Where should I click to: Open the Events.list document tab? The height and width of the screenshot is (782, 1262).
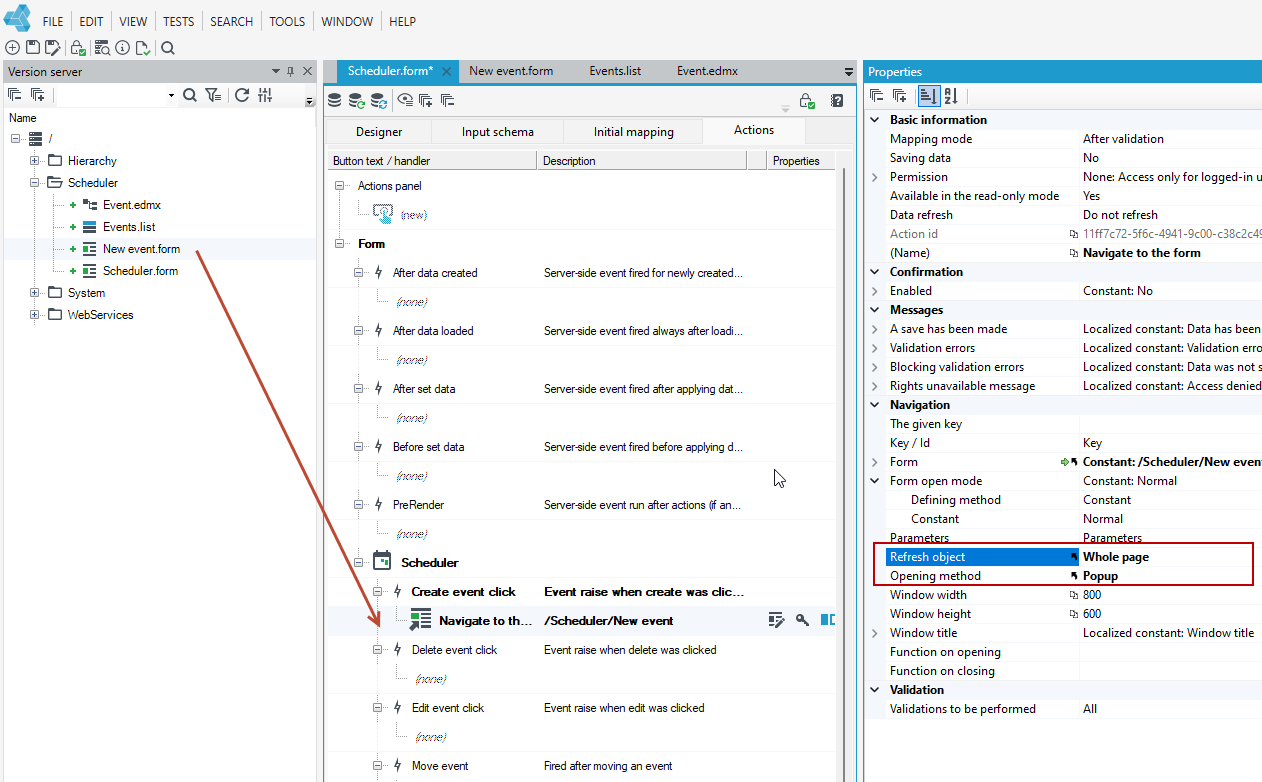pos(615,71)
